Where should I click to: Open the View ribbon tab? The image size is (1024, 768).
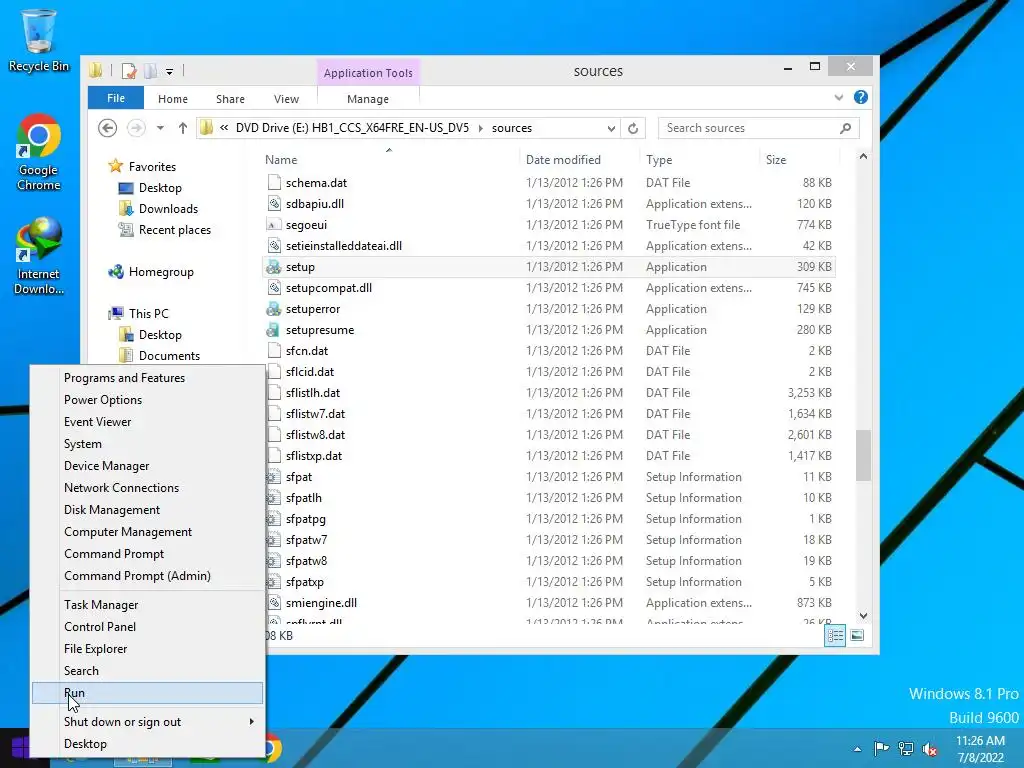pos(286,99)
